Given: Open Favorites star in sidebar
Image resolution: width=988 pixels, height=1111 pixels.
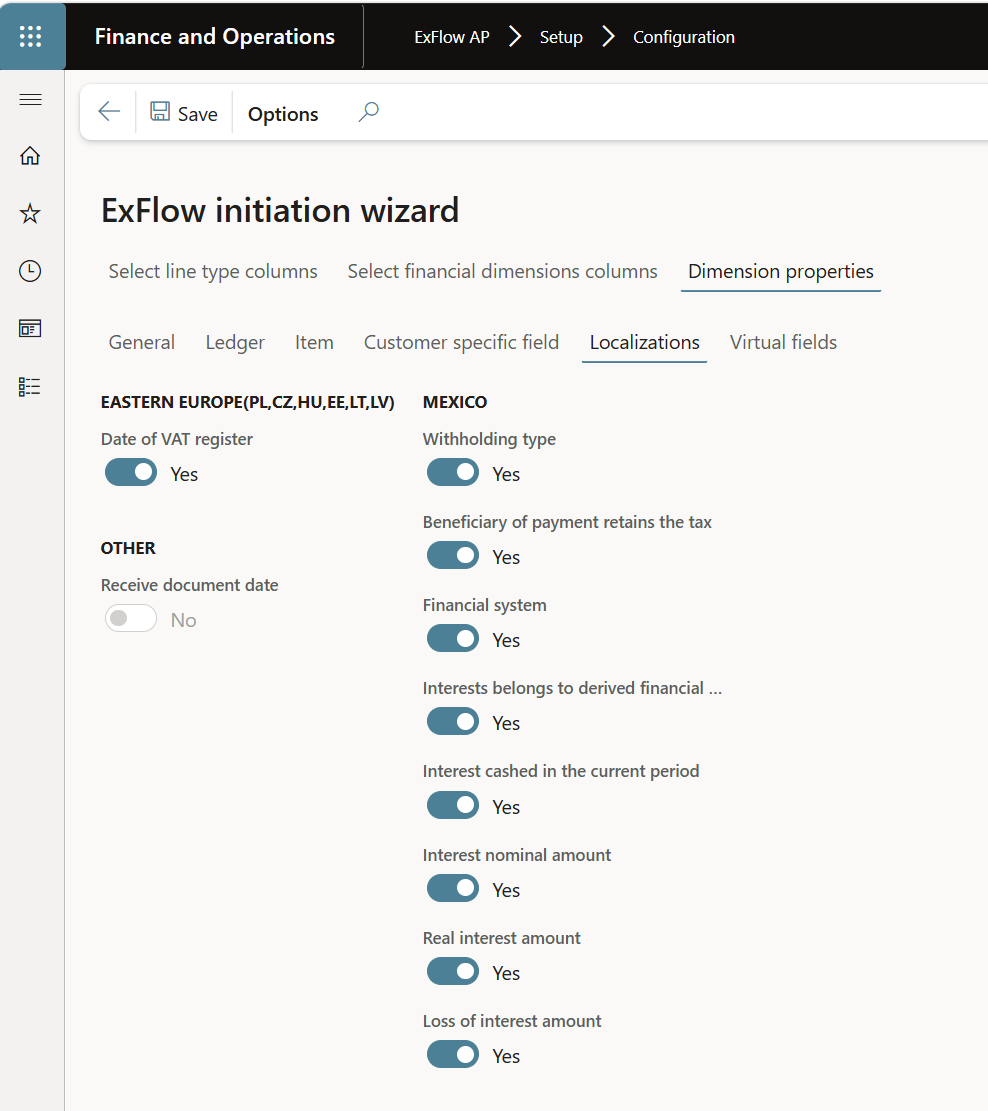Looking at the screenshot, I should (30, 213).
